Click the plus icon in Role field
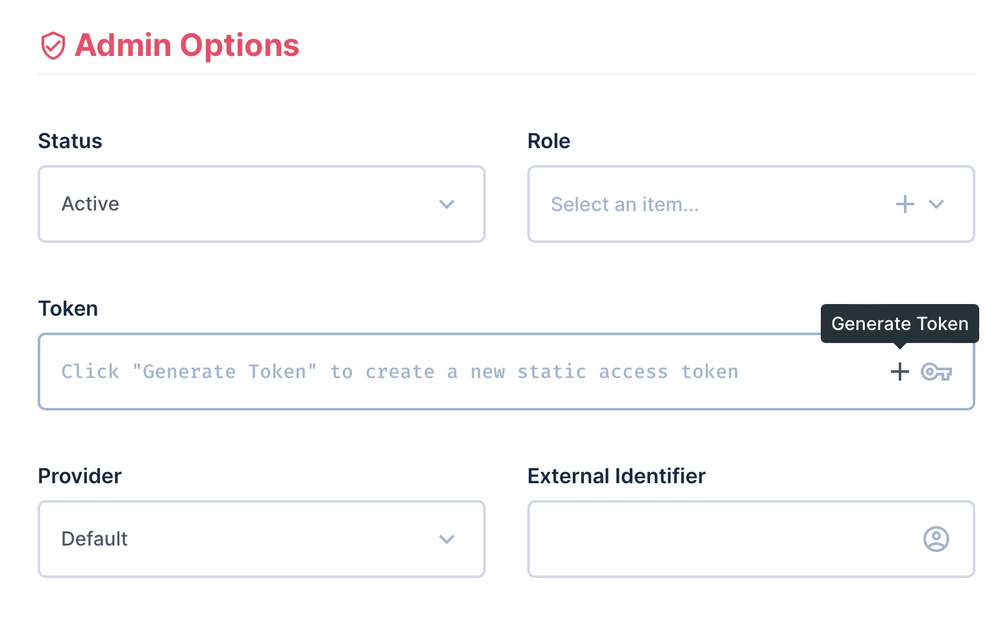 pos(905,204)
